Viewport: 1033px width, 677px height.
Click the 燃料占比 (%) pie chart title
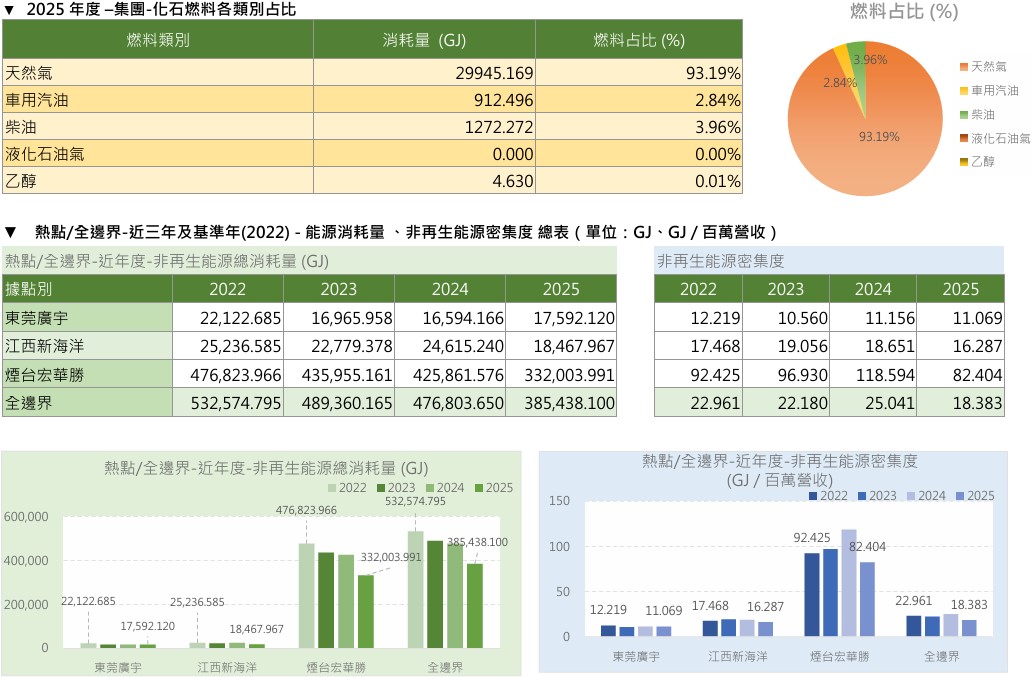[x=904, y=11]
